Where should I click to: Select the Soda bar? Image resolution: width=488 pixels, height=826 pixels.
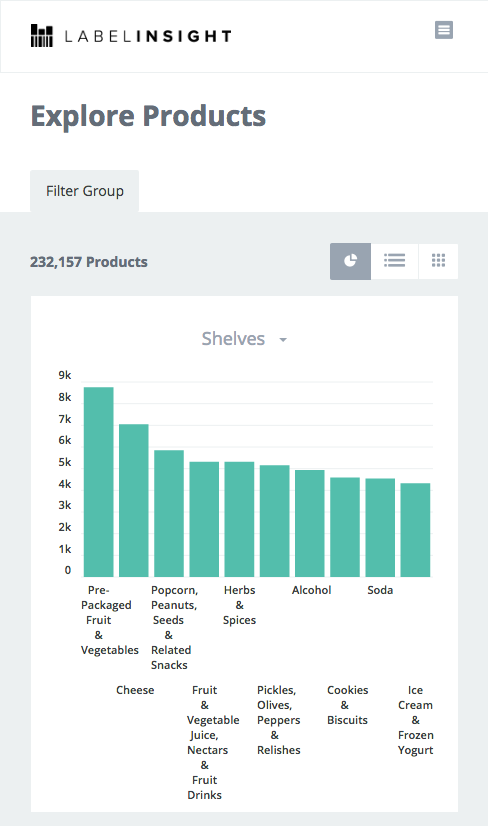pos(380,528)
